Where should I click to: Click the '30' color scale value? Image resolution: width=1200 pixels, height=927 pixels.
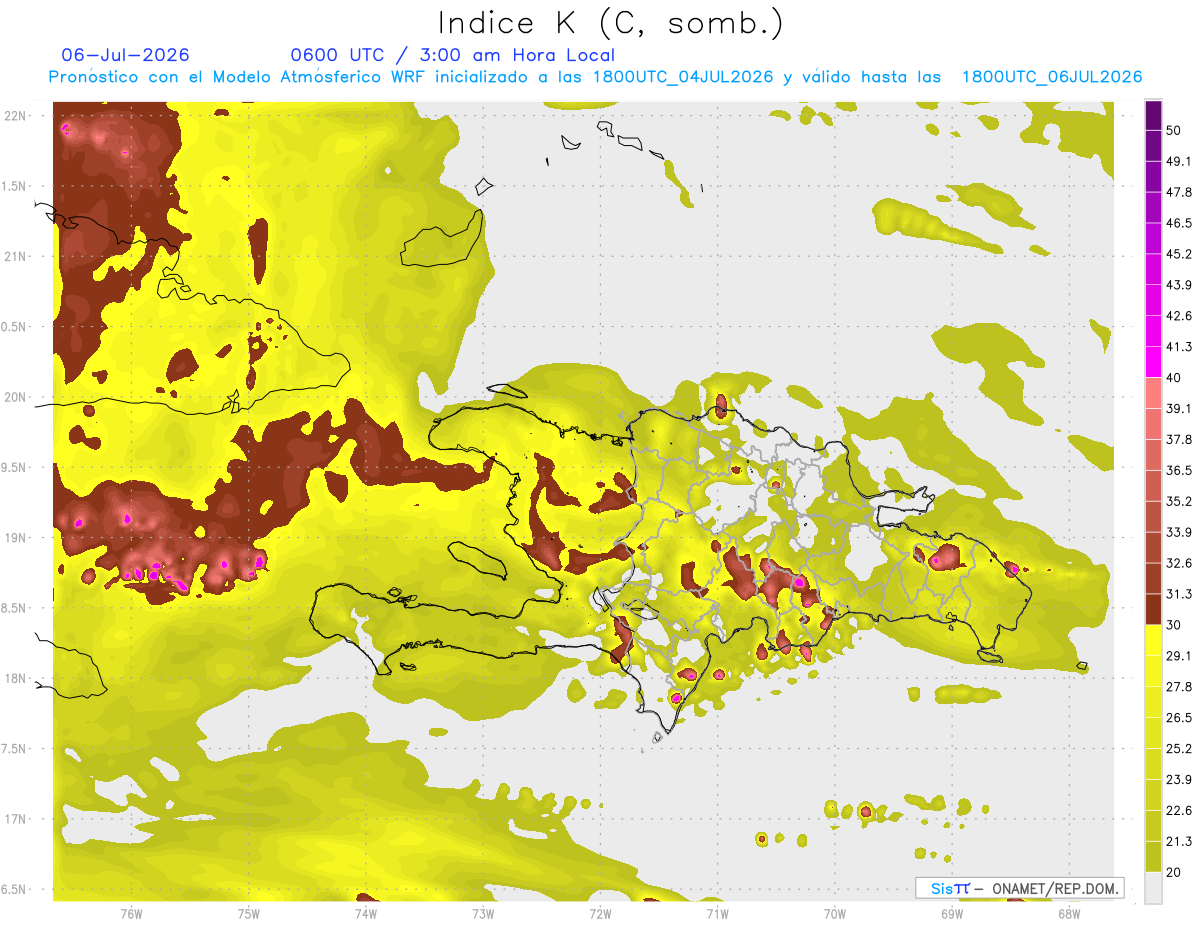(x=1174, y=625)
